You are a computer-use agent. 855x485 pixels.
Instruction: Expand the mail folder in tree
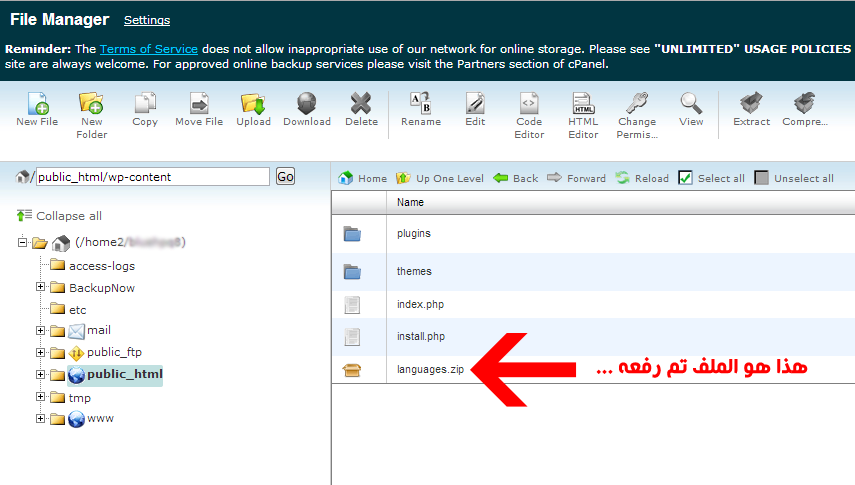click(x=41, y=331)
